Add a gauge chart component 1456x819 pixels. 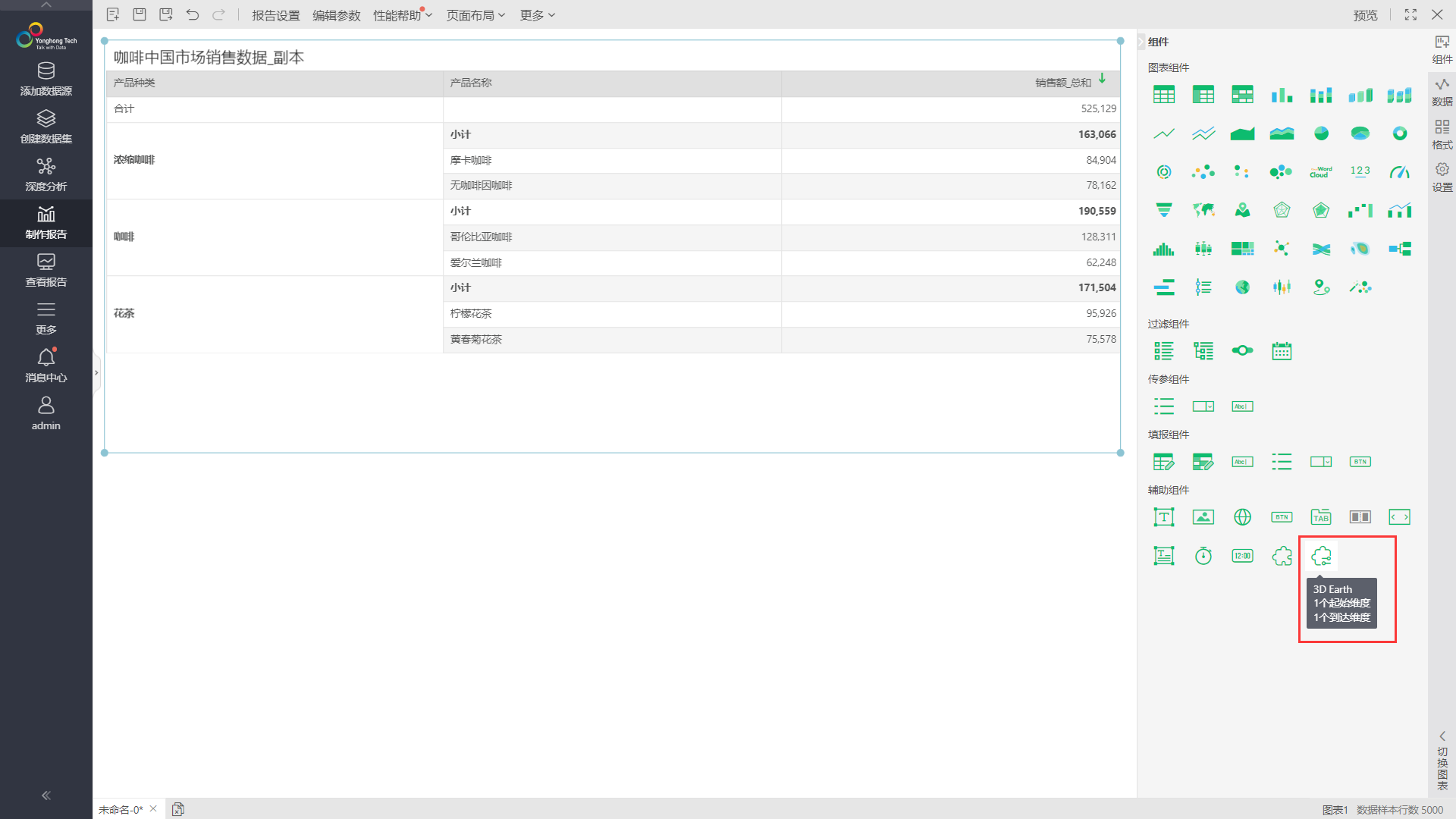pyautogui.click(x=1399, y=172)
